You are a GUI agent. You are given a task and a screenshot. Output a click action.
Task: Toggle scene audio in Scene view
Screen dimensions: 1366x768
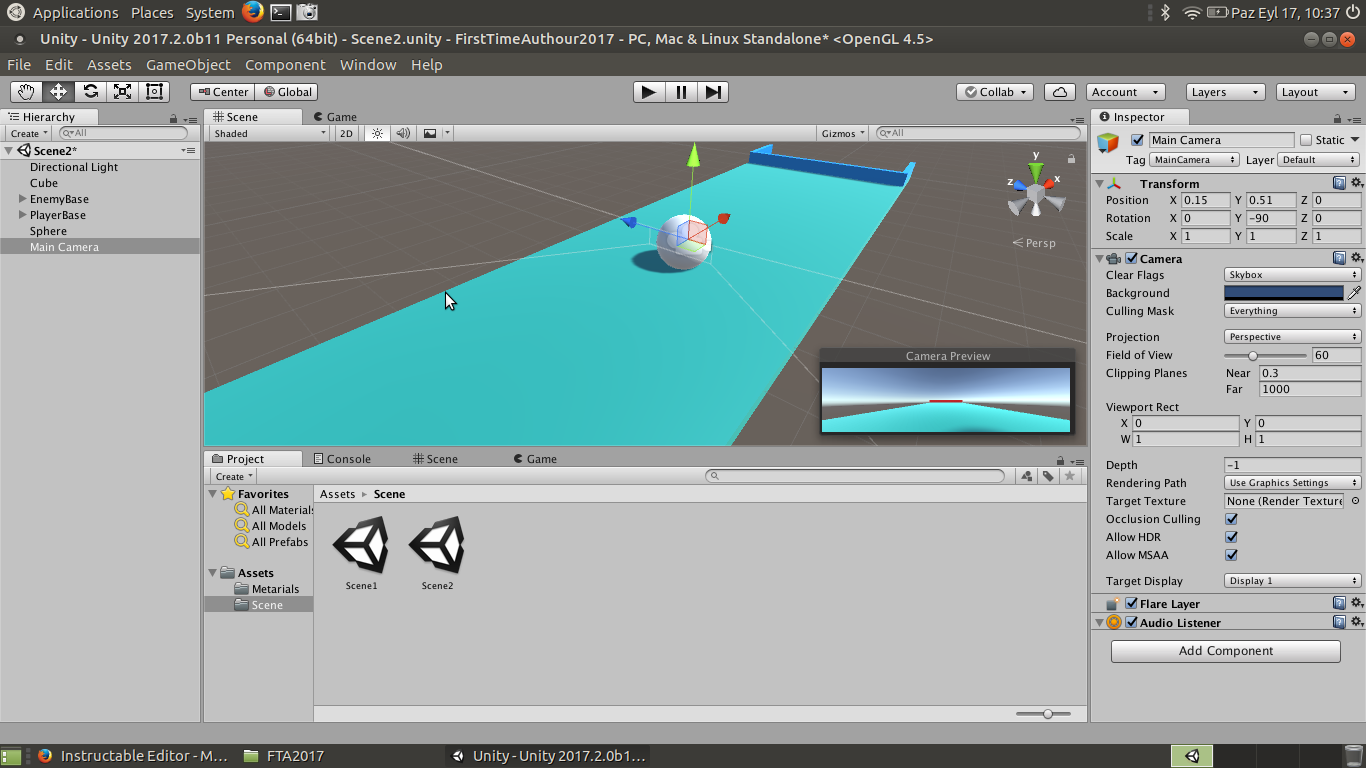point(403,133)
